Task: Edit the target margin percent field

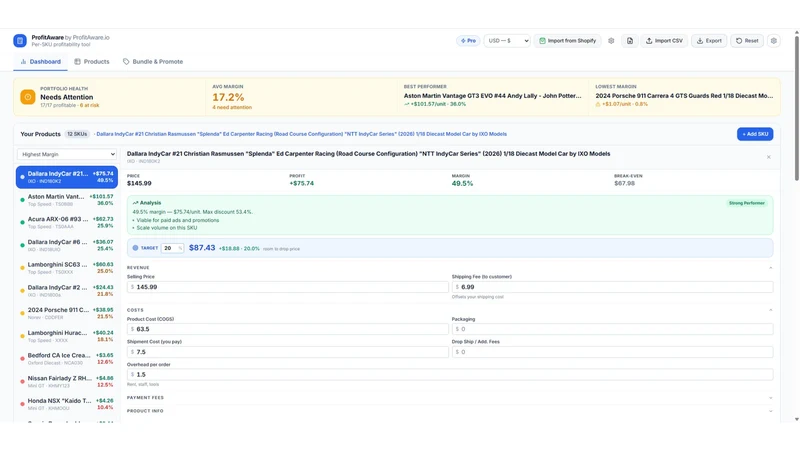Action: coord(172,248)
